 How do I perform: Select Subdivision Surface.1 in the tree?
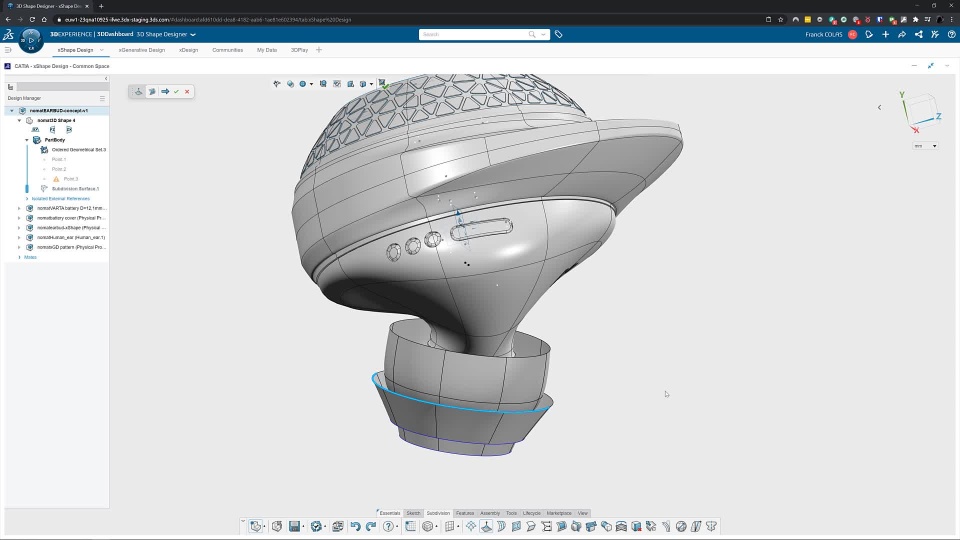point(75,189)
